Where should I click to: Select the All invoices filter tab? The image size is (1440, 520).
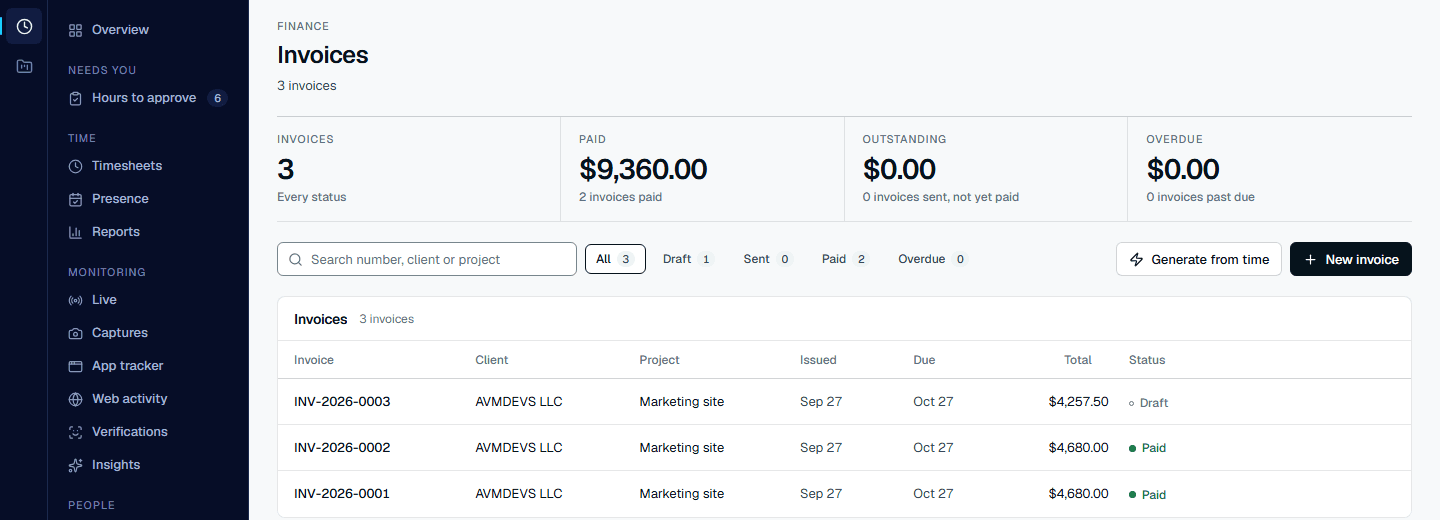click(615, 259)
